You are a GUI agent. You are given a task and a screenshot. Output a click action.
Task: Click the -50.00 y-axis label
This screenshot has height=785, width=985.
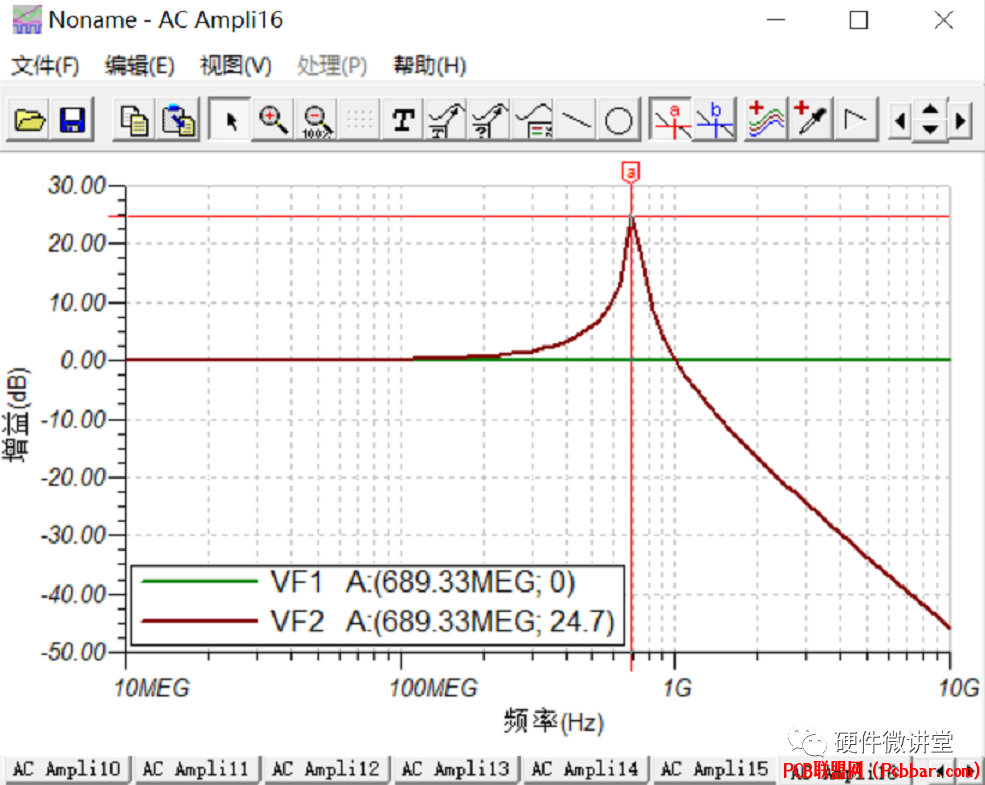pyautogui.click(x=73, y=652)
